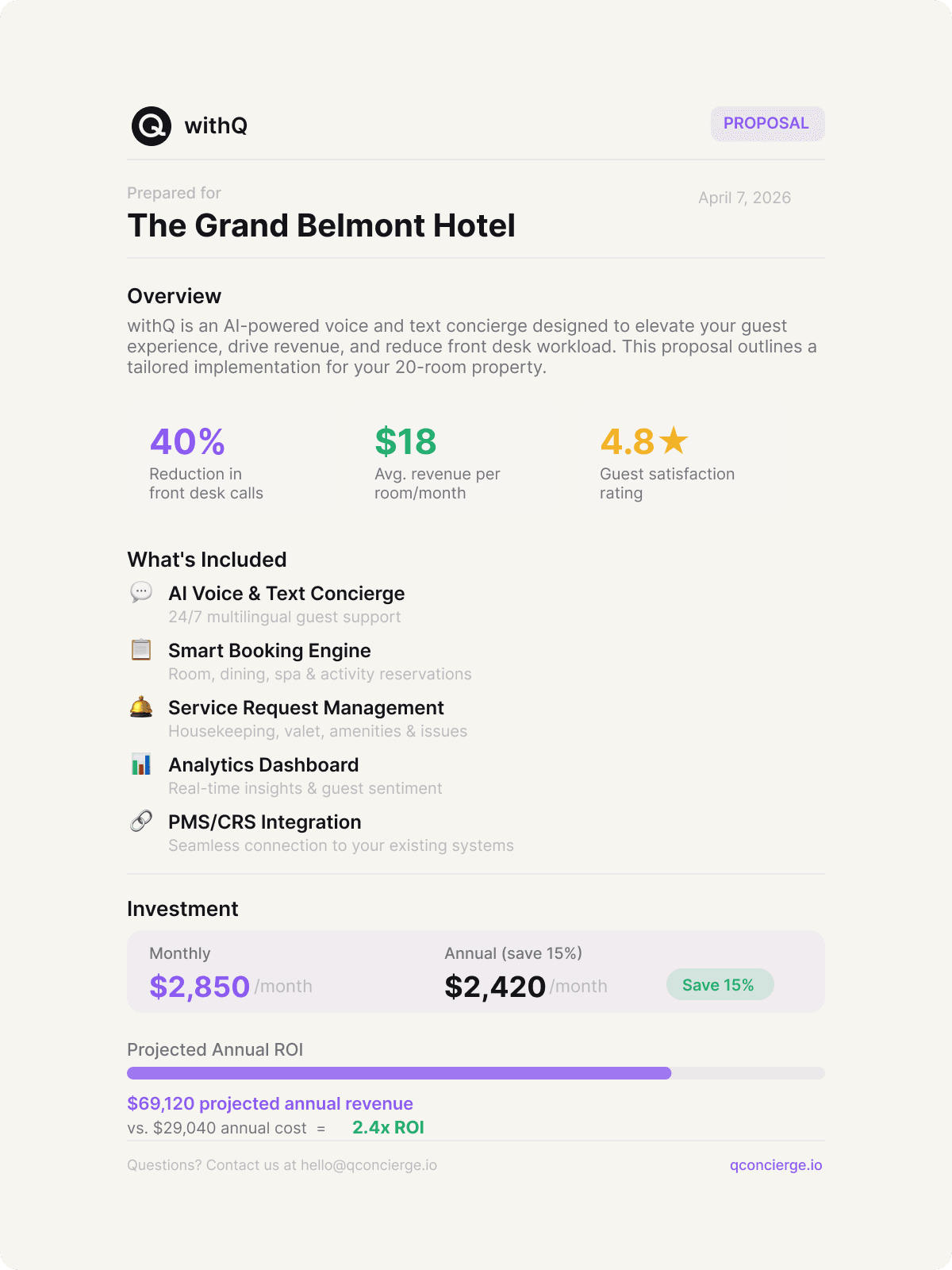Click the $69,120 projected annual revenue text
This screenshot has height=1270, width=952.
point(270,1103)
